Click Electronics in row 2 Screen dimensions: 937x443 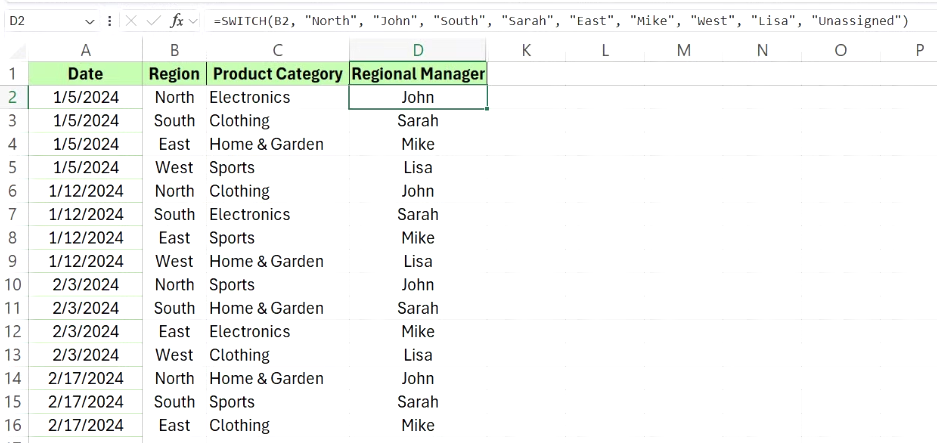[250, 97]
